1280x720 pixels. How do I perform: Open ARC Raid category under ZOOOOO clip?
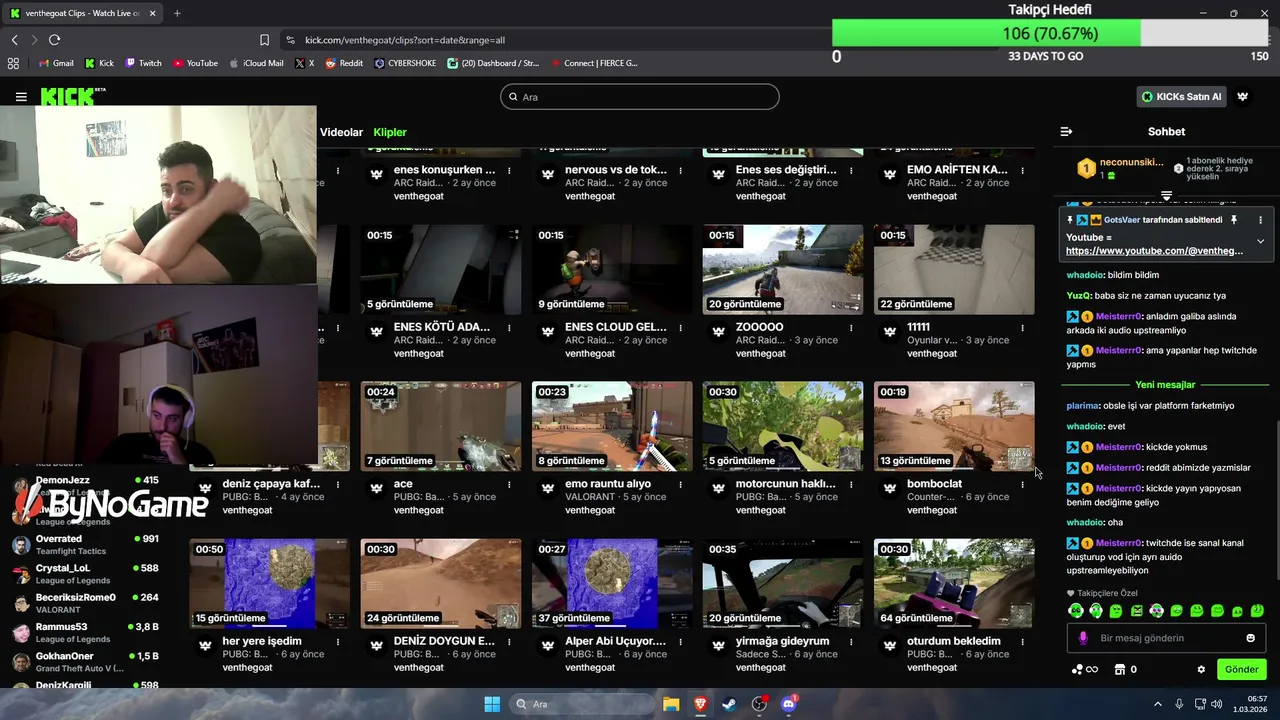coord(760,340)
